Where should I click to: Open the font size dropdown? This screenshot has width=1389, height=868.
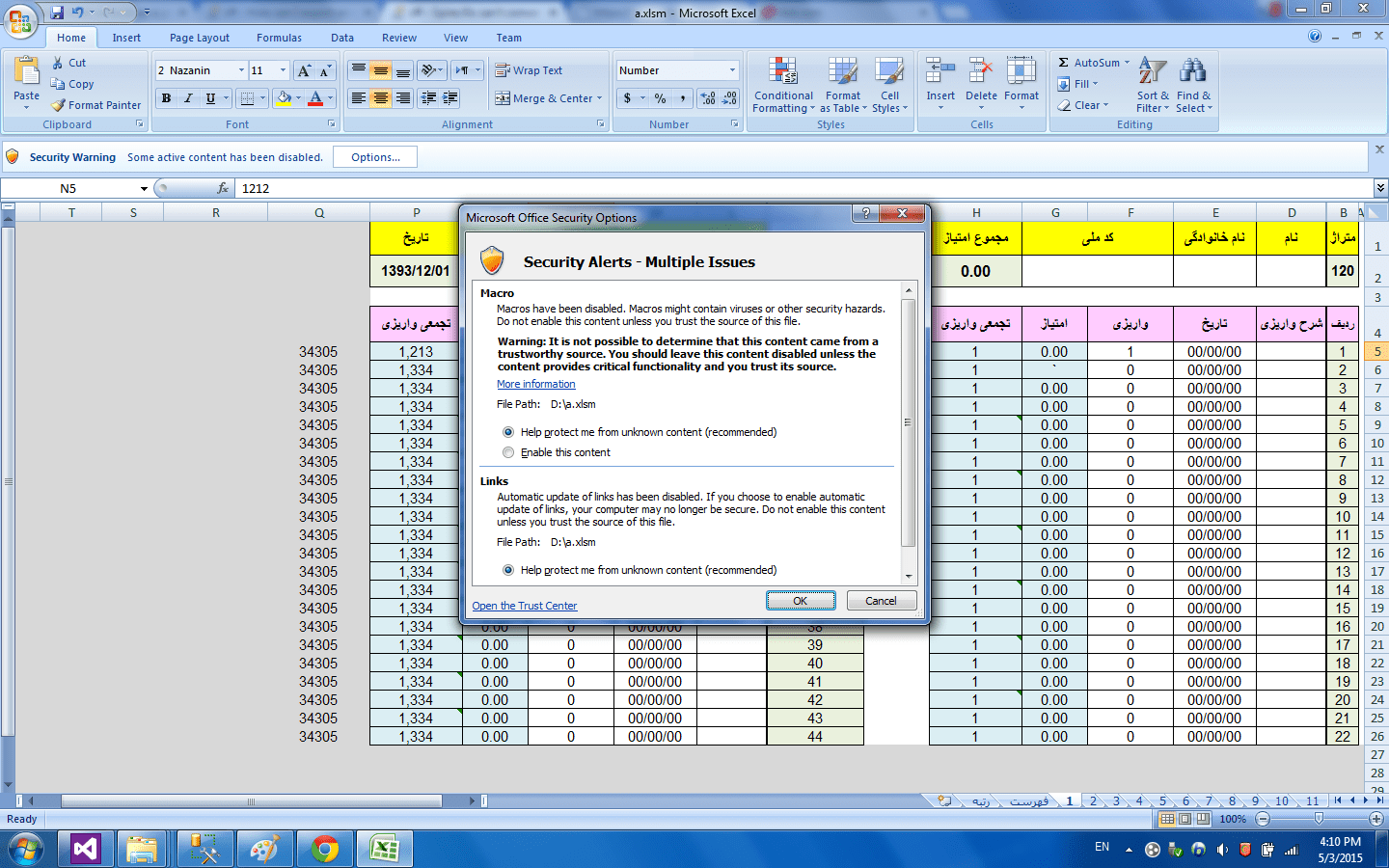coord(283,70)
